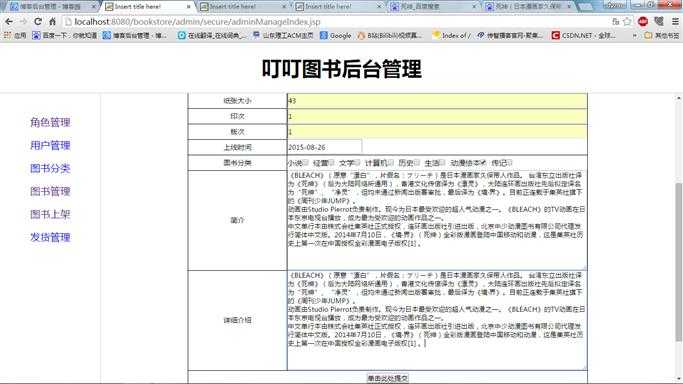Open the 图书分类 sidebar link

coord(50,168)
